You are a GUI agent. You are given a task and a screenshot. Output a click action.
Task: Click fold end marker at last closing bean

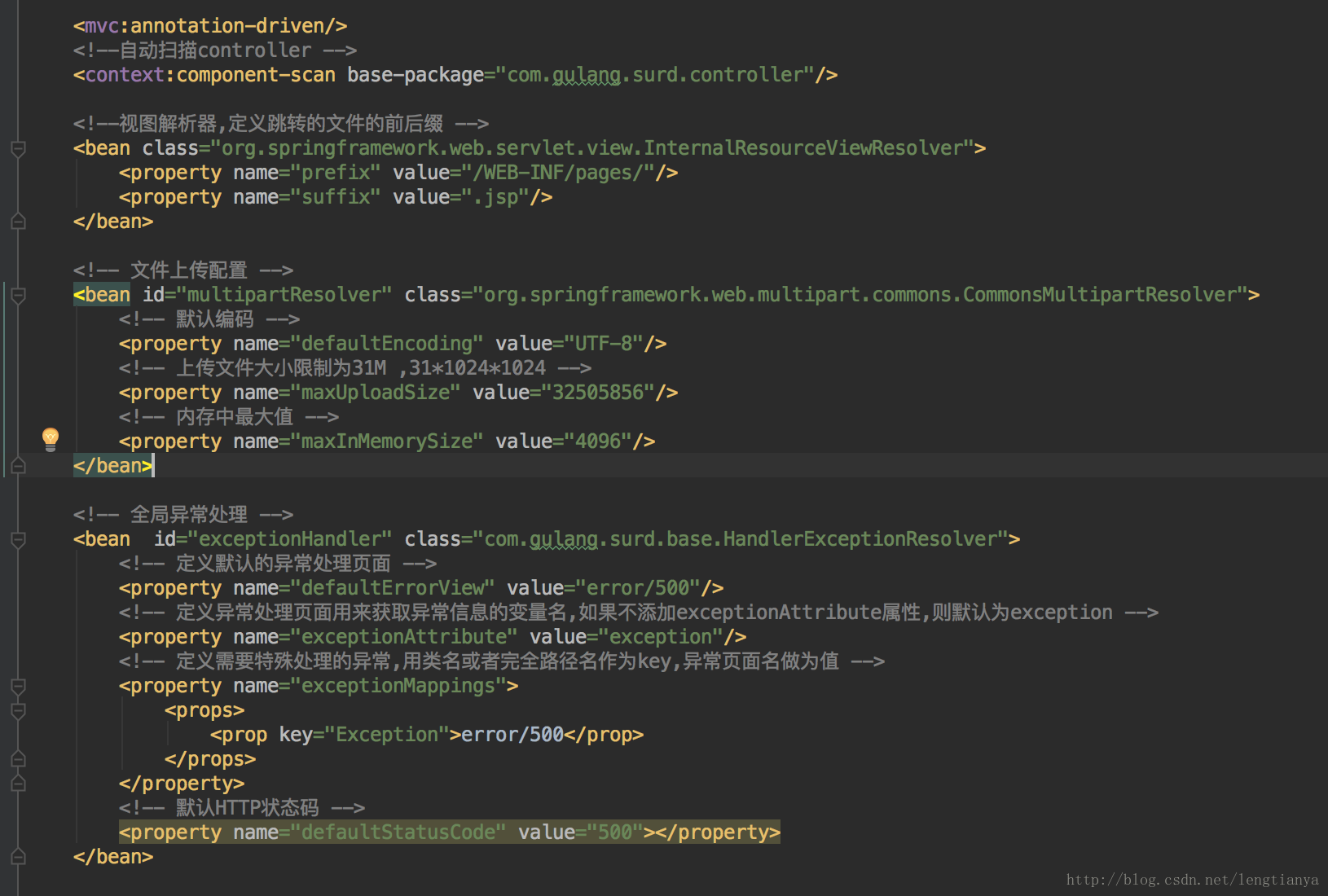coord(18,857)
